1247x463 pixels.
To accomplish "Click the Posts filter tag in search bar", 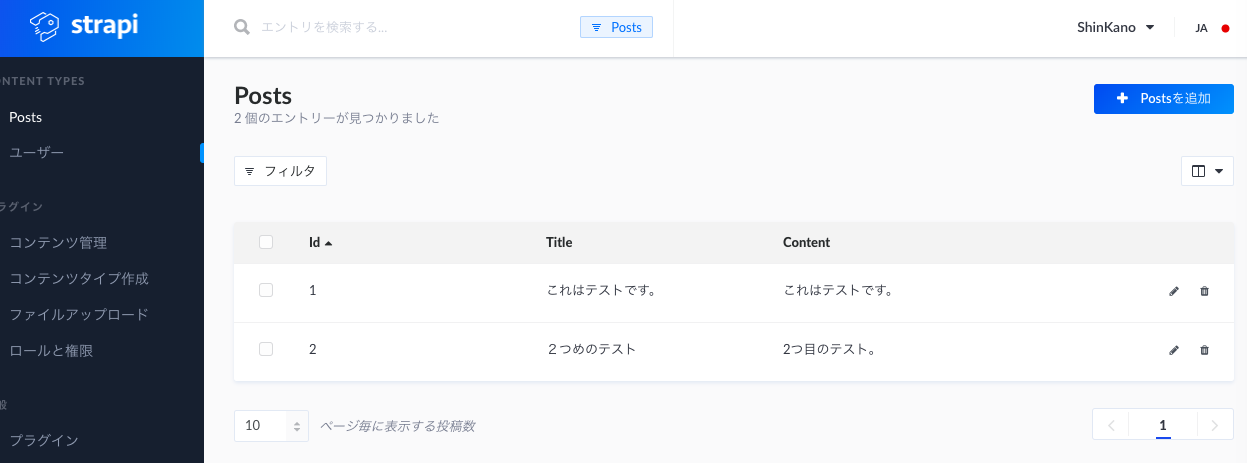I will click(616, 27).
